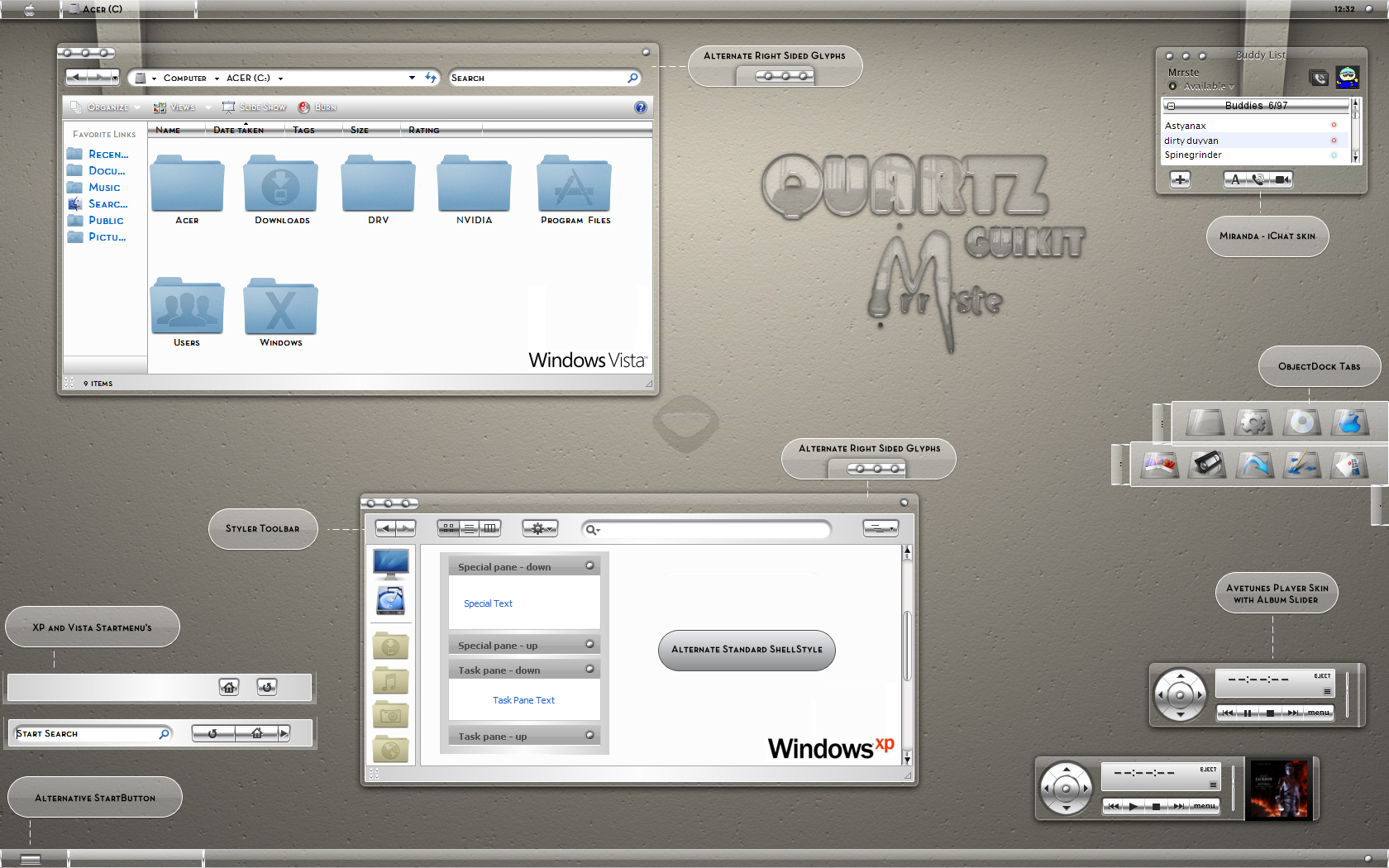Add a buddy with the plus button

pos(1181,179)
